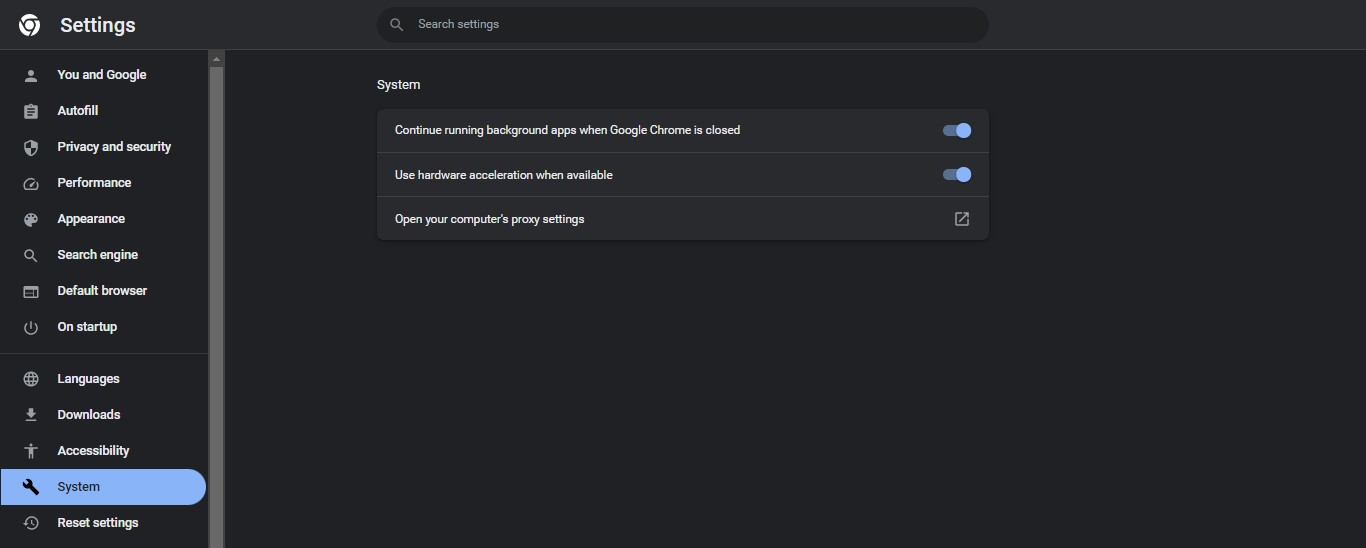Open Reset settings page

click(97, 523)
